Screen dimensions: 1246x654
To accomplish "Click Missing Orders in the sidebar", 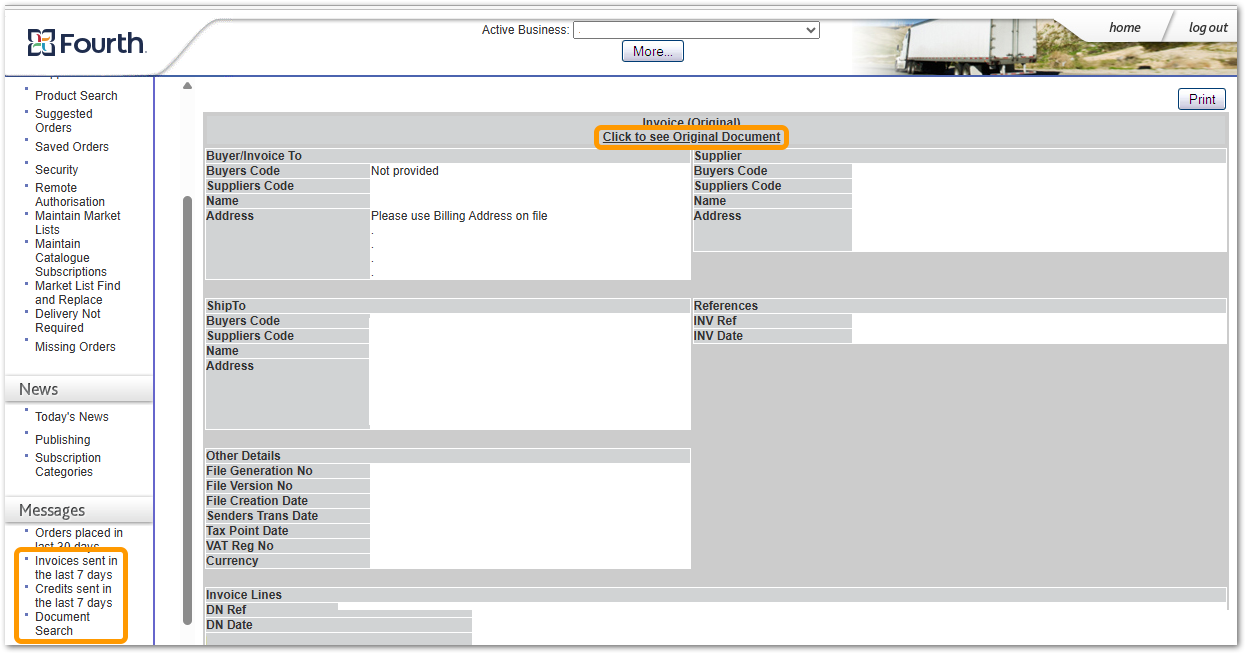I will click(75, 347).
